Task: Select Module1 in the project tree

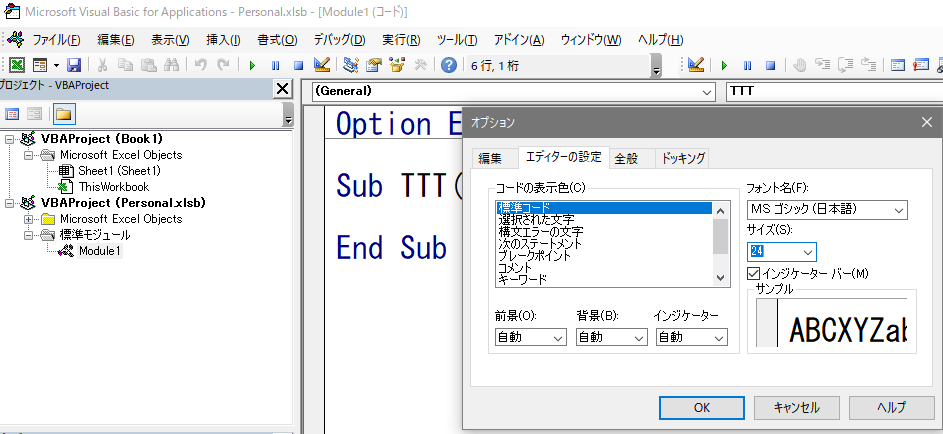Action: pyautogui.click(x=100, y=251)
